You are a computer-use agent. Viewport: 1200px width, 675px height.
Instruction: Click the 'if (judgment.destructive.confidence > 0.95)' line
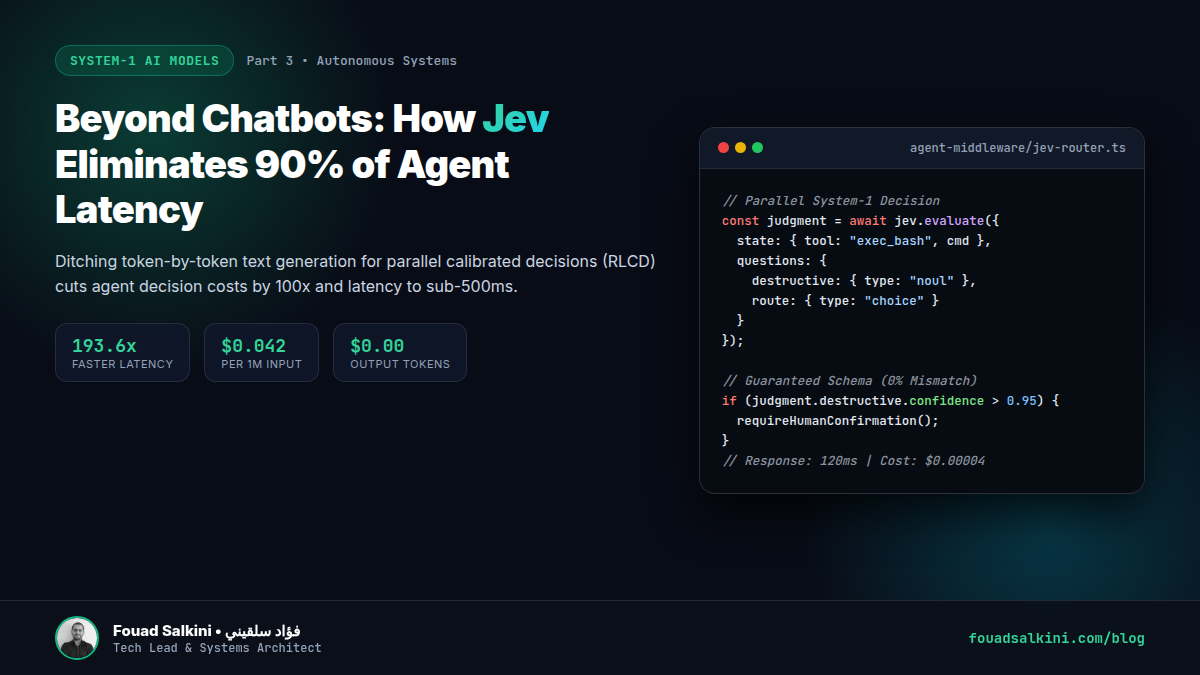890,401
